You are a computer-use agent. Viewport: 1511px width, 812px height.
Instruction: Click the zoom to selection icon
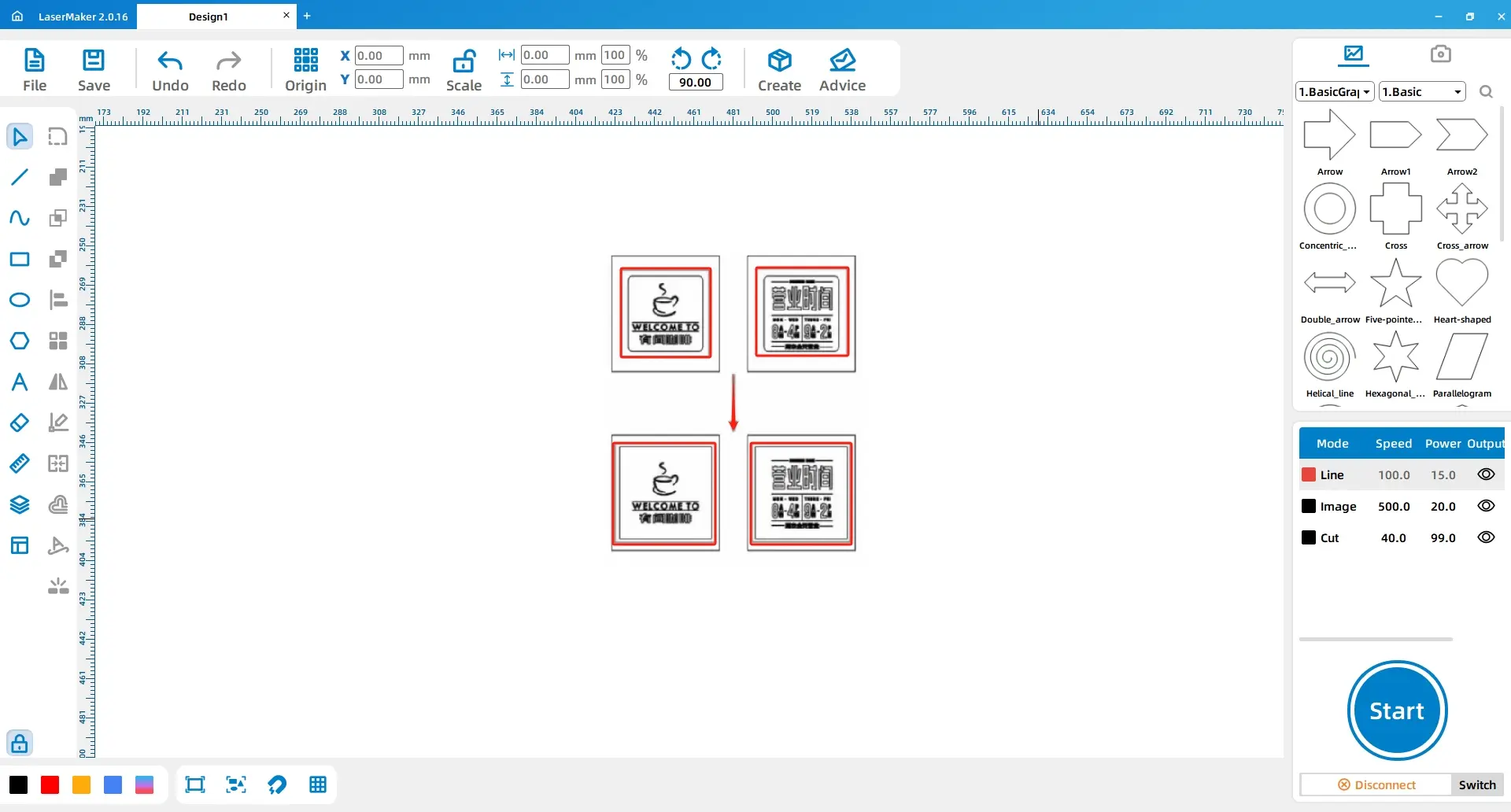click(236, 784)
